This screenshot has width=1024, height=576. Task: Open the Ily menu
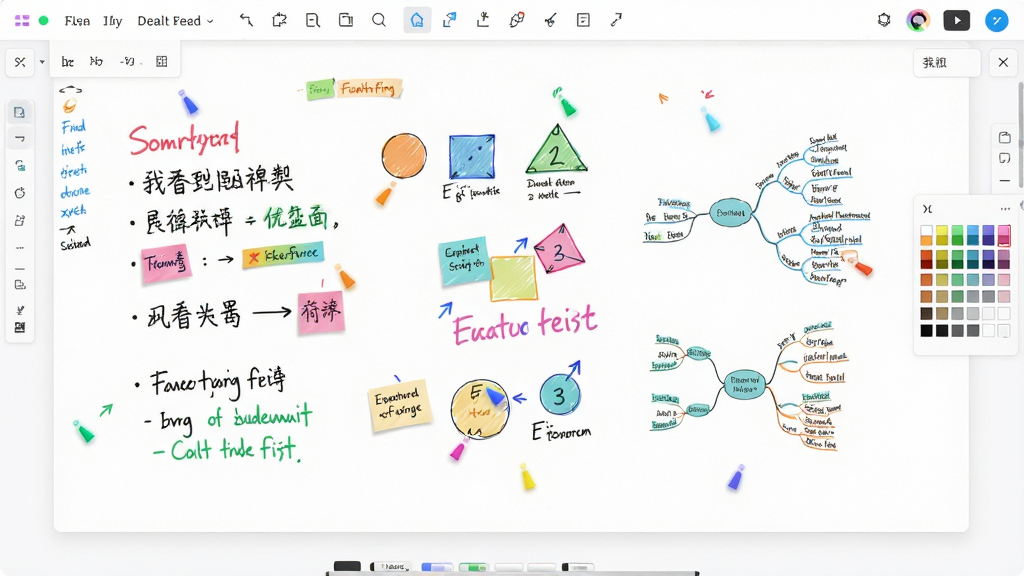[112, 21]
